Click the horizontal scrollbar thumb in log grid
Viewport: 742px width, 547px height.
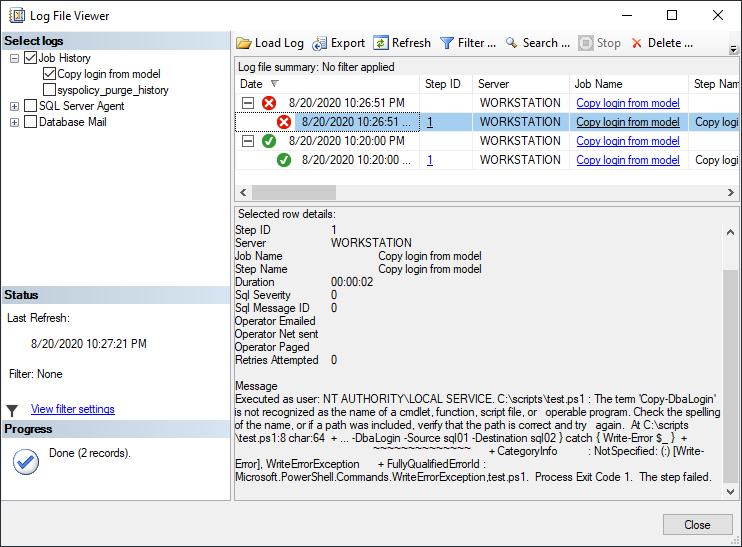294,193
